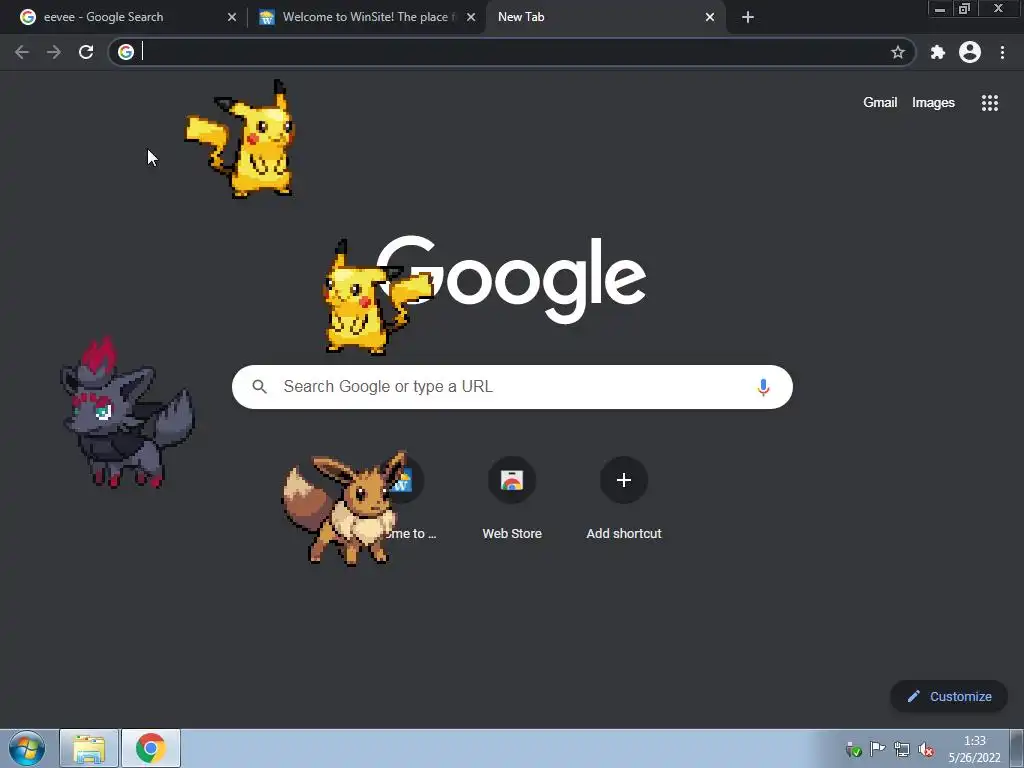Open the Action Center flag icon

(x=877, y=749)
